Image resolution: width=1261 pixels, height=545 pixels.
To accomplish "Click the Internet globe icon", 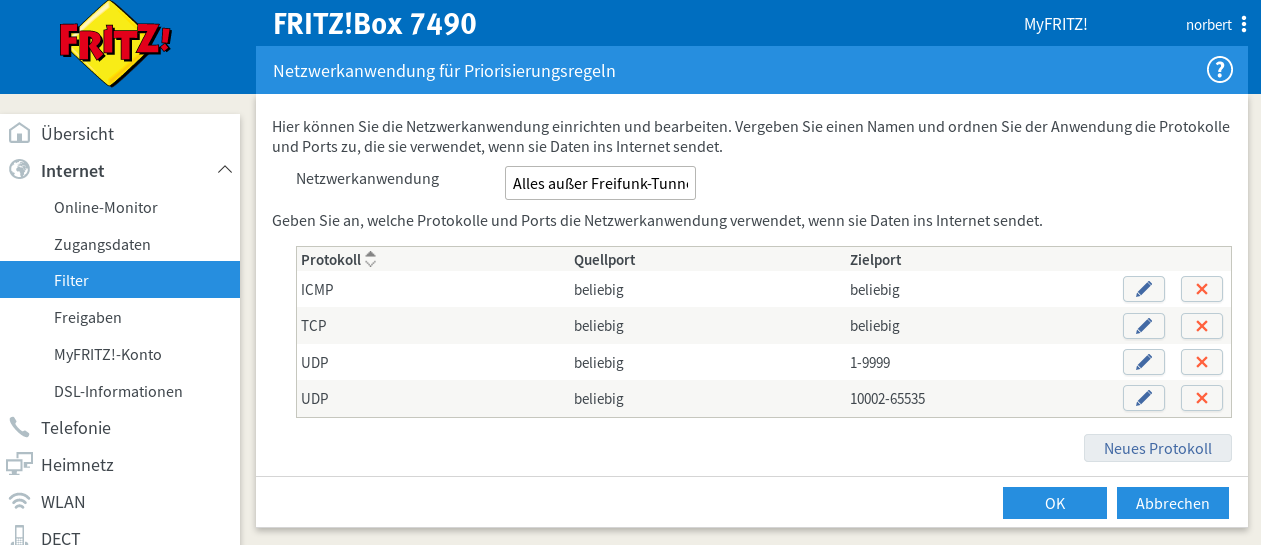I will pyautogui.click(x=19, y=170).
